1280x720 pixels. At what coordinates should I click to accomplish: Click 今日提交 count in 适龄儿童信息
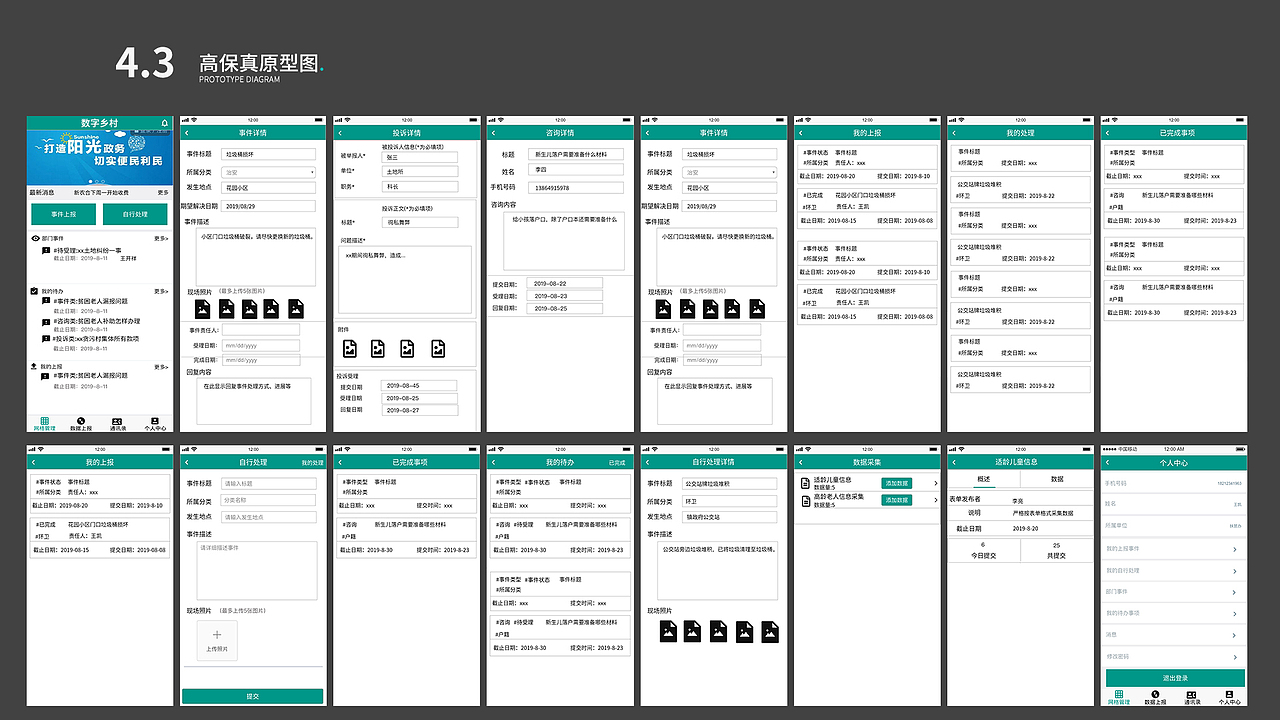[x=983, y=550]
